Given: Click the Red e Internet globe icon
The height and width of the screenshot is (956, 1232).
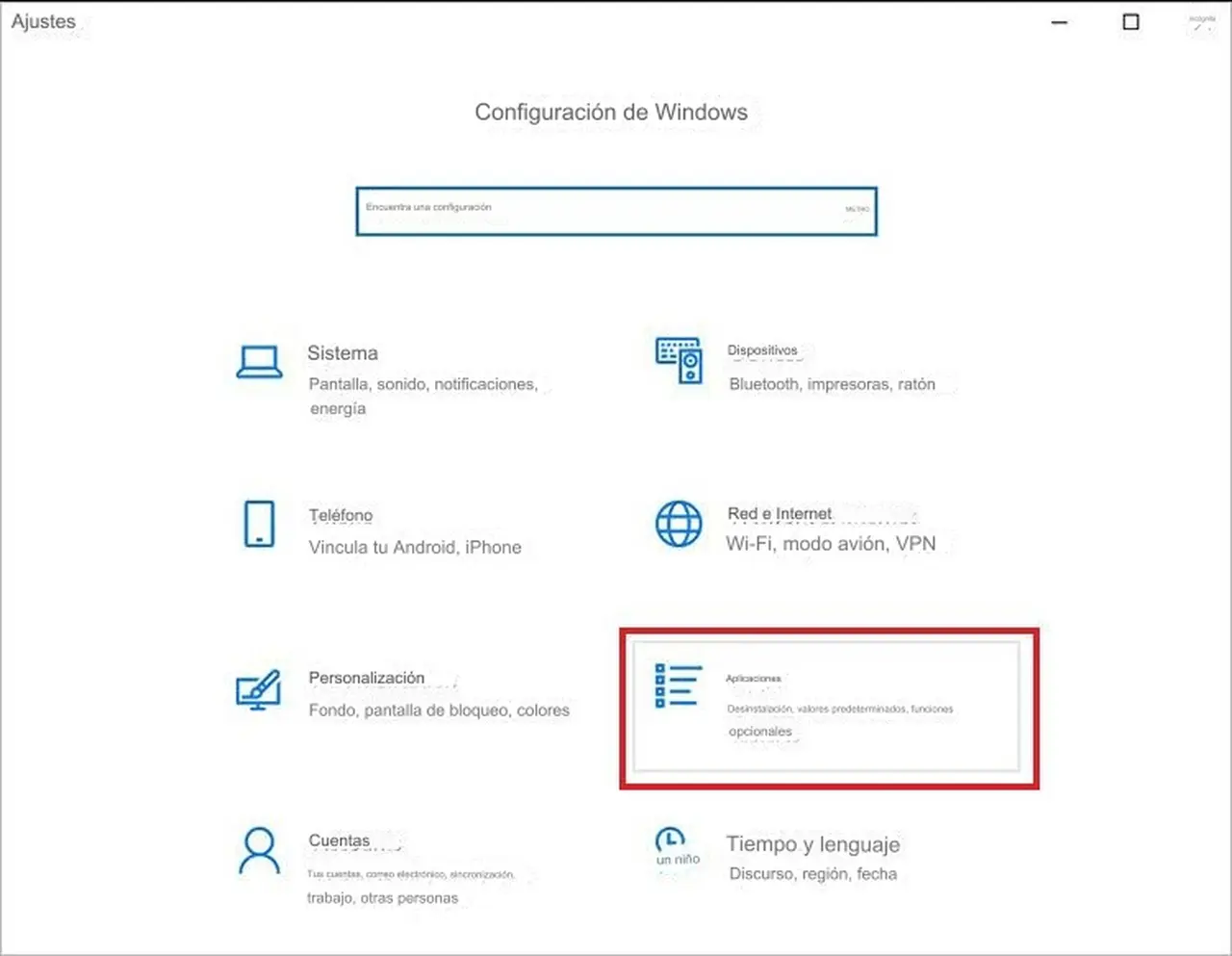Looking at the screenshot, I should pos(679,524).
